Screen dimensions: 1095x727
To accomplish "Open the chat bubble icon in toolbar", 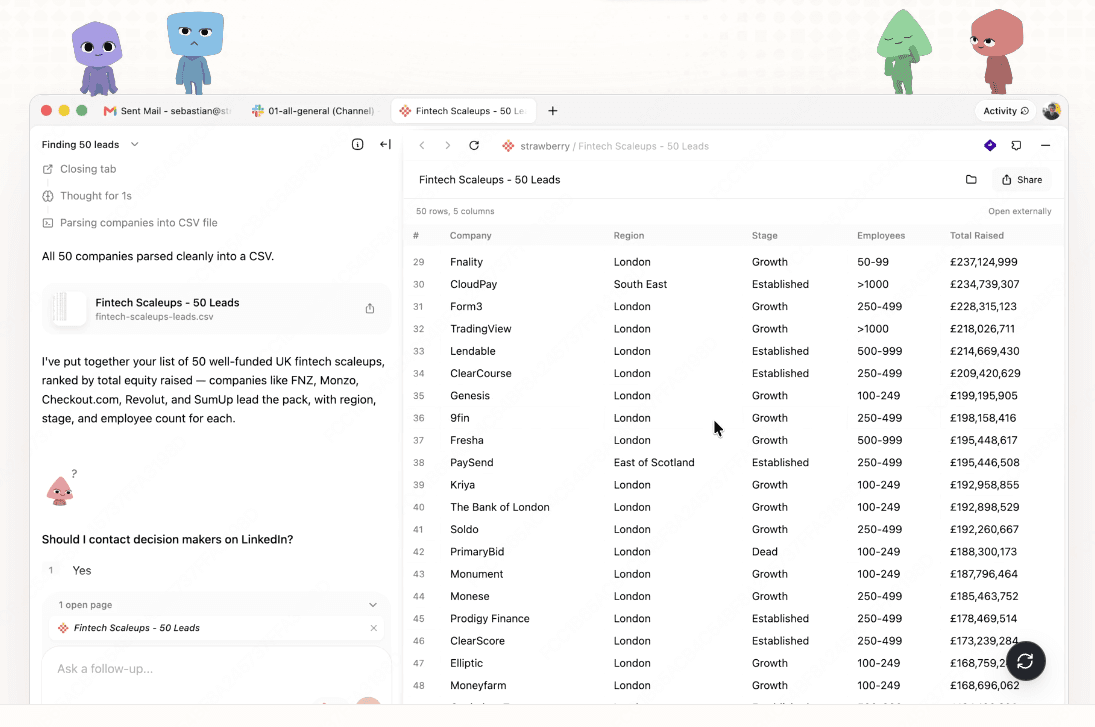I will 1016,145.
